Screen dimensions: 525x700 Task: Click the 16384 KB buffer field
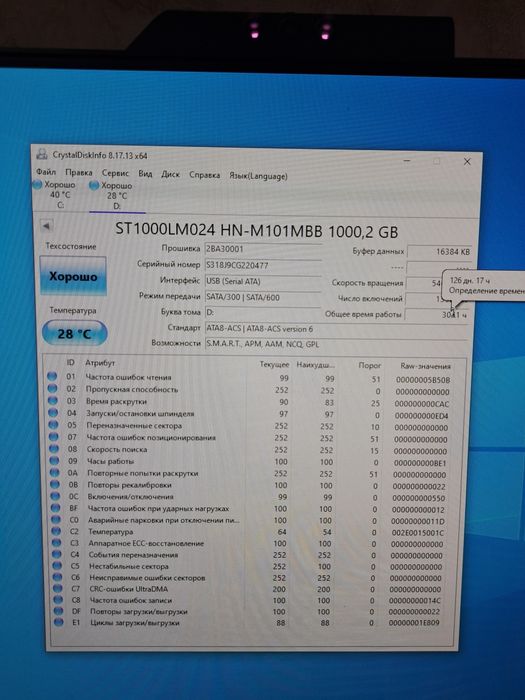click(439, 252)
